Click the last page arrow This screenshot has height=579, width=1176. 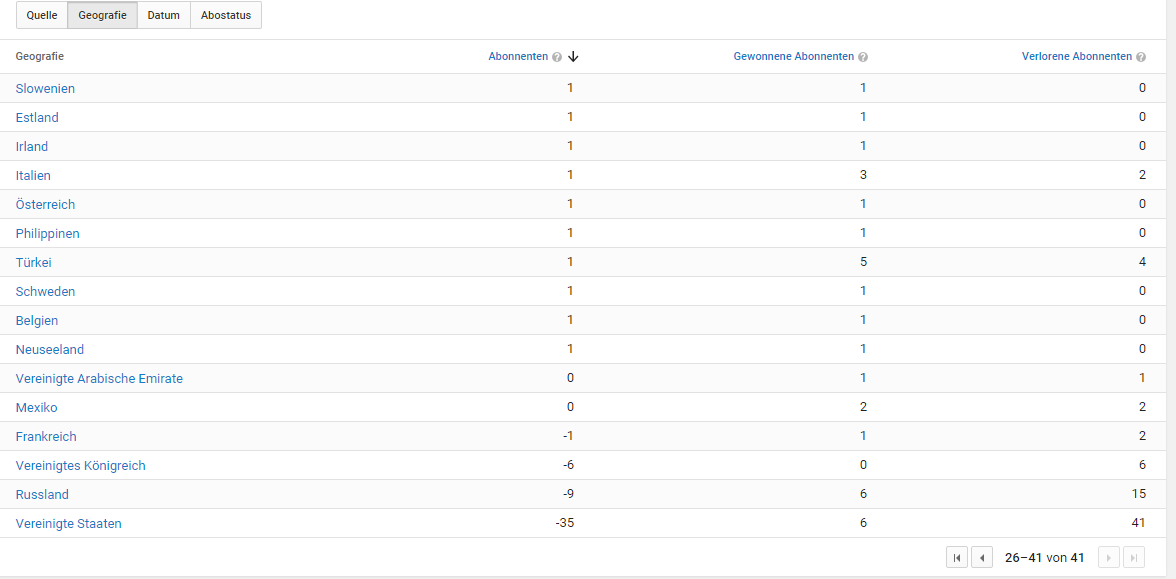coord(1133,558)
